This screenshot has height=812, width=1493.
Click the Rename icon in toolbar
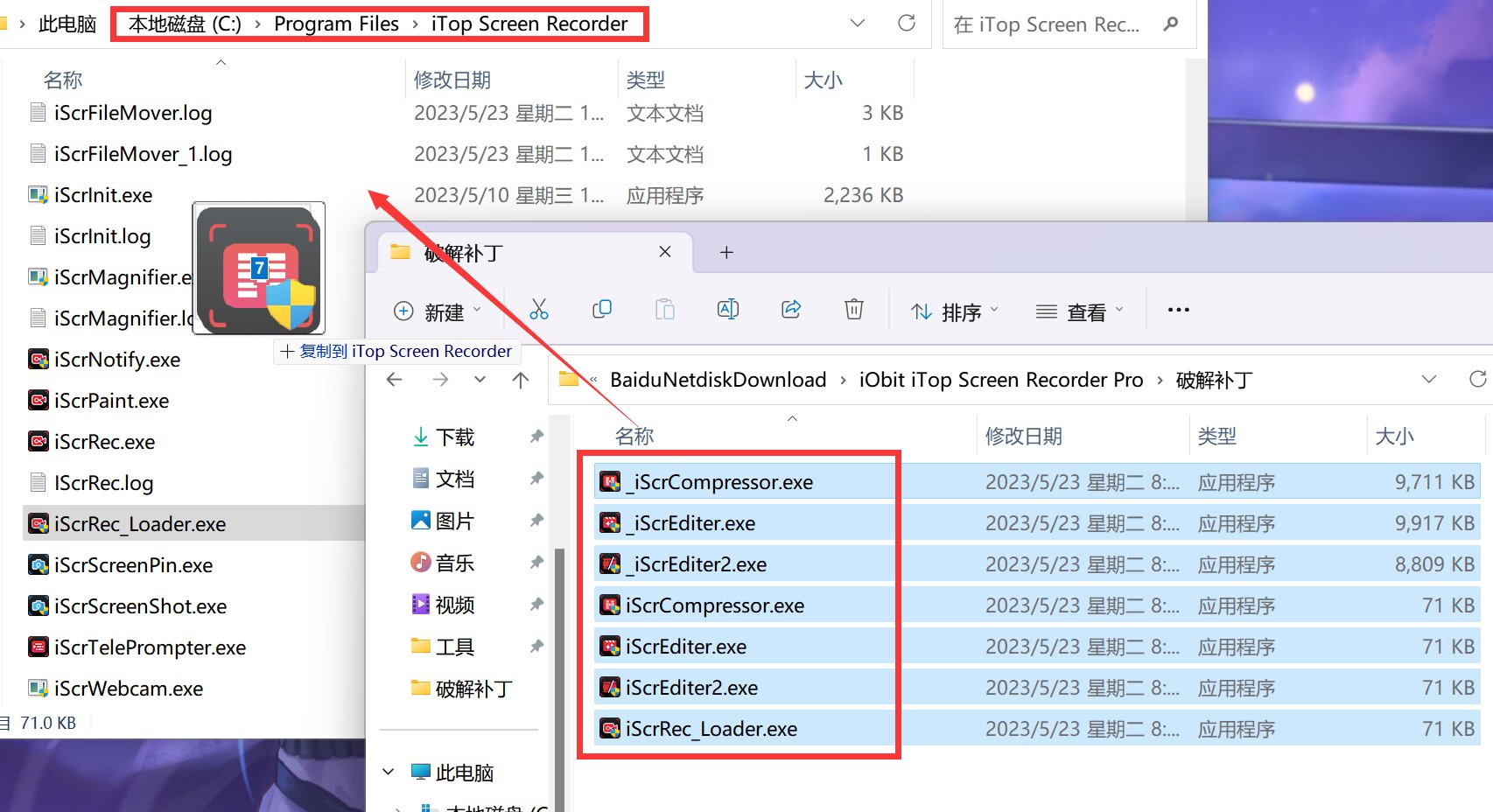pyautogui.click(x=727, y=310)
